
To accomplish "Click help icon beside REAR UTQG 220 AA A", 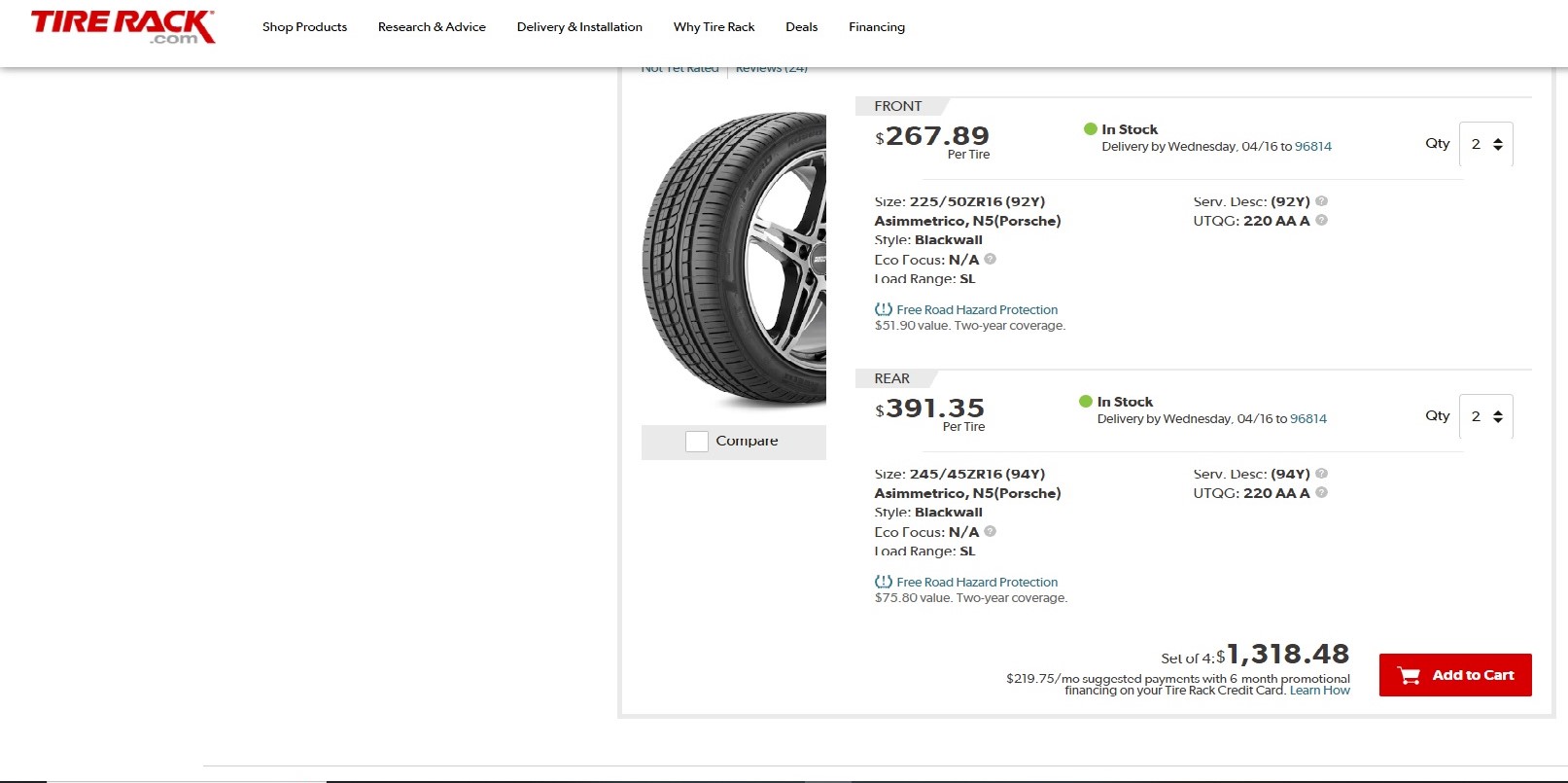I will [1321, 493].
